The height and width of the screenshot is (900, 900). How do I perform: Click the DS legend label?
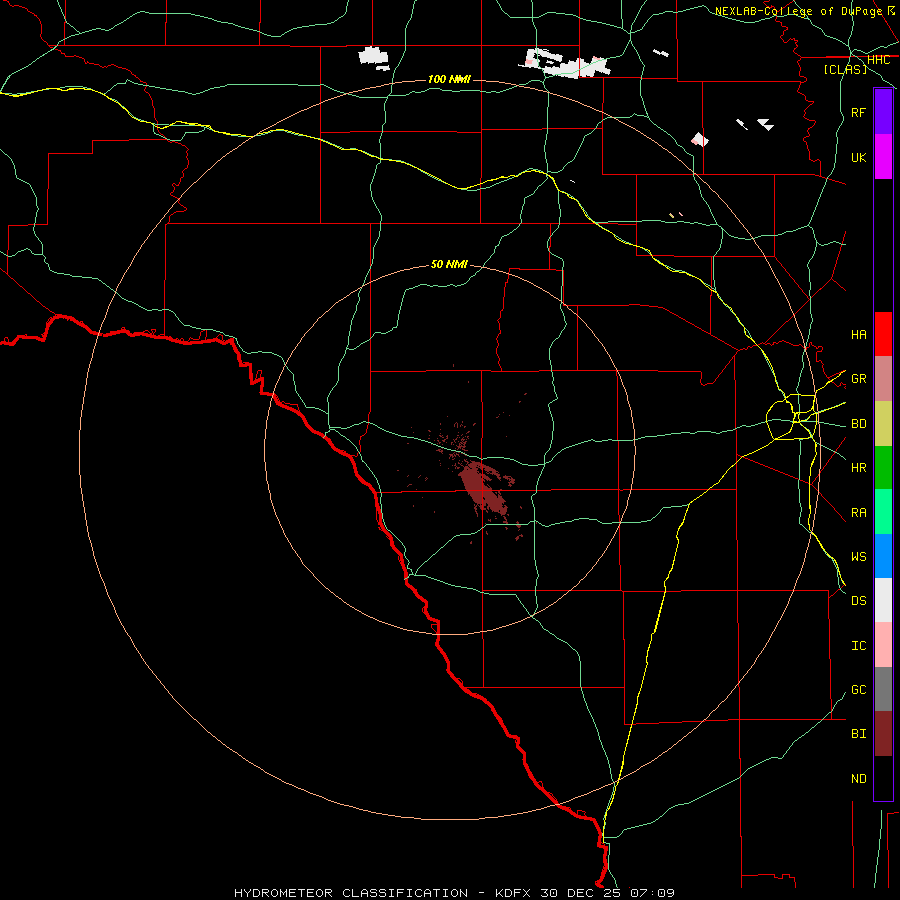[858, 600]
